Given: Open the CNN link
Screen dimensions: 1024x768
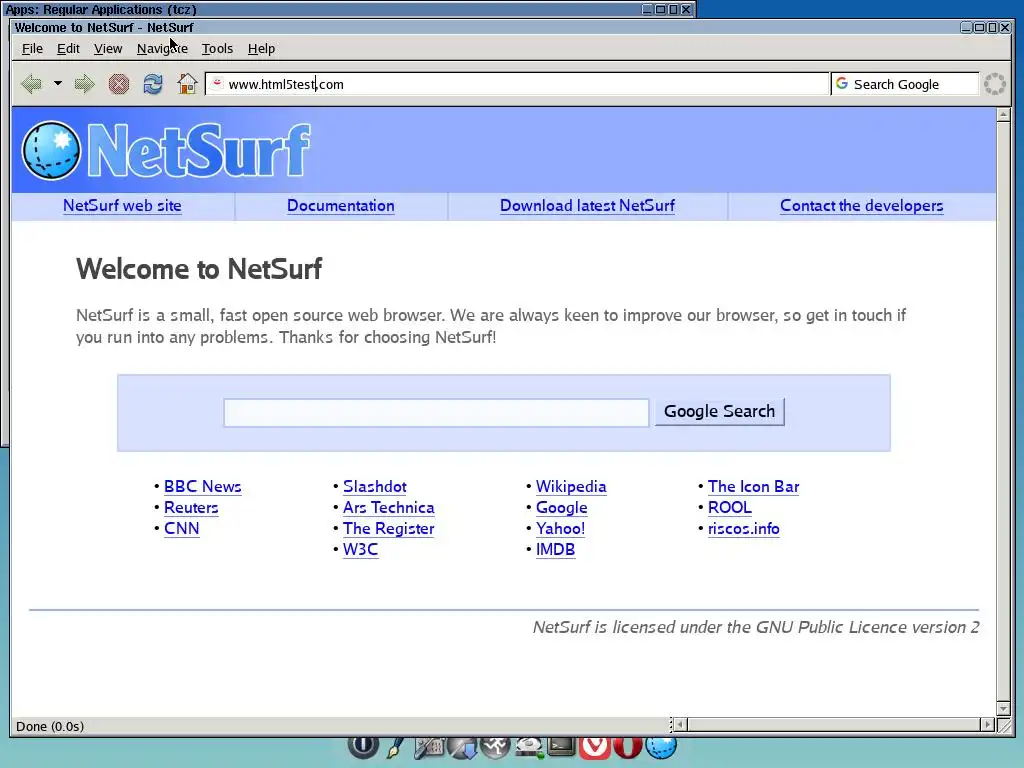Looking at the screenshot, I should 182,528.
